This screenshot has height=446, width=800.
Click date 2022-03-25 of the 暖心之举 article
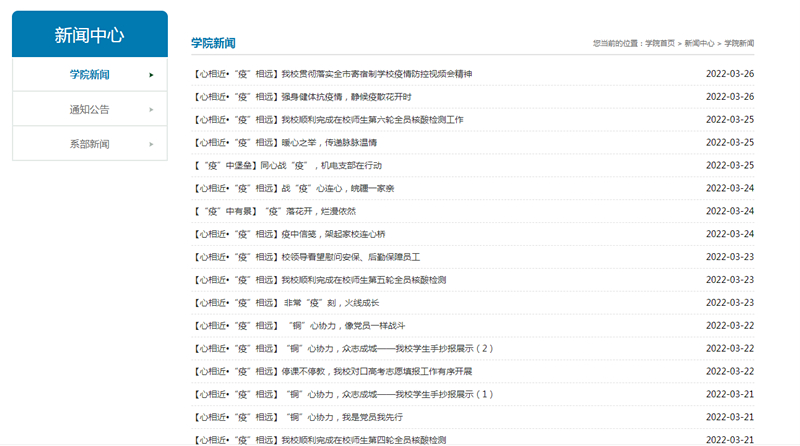click(730, 143)
